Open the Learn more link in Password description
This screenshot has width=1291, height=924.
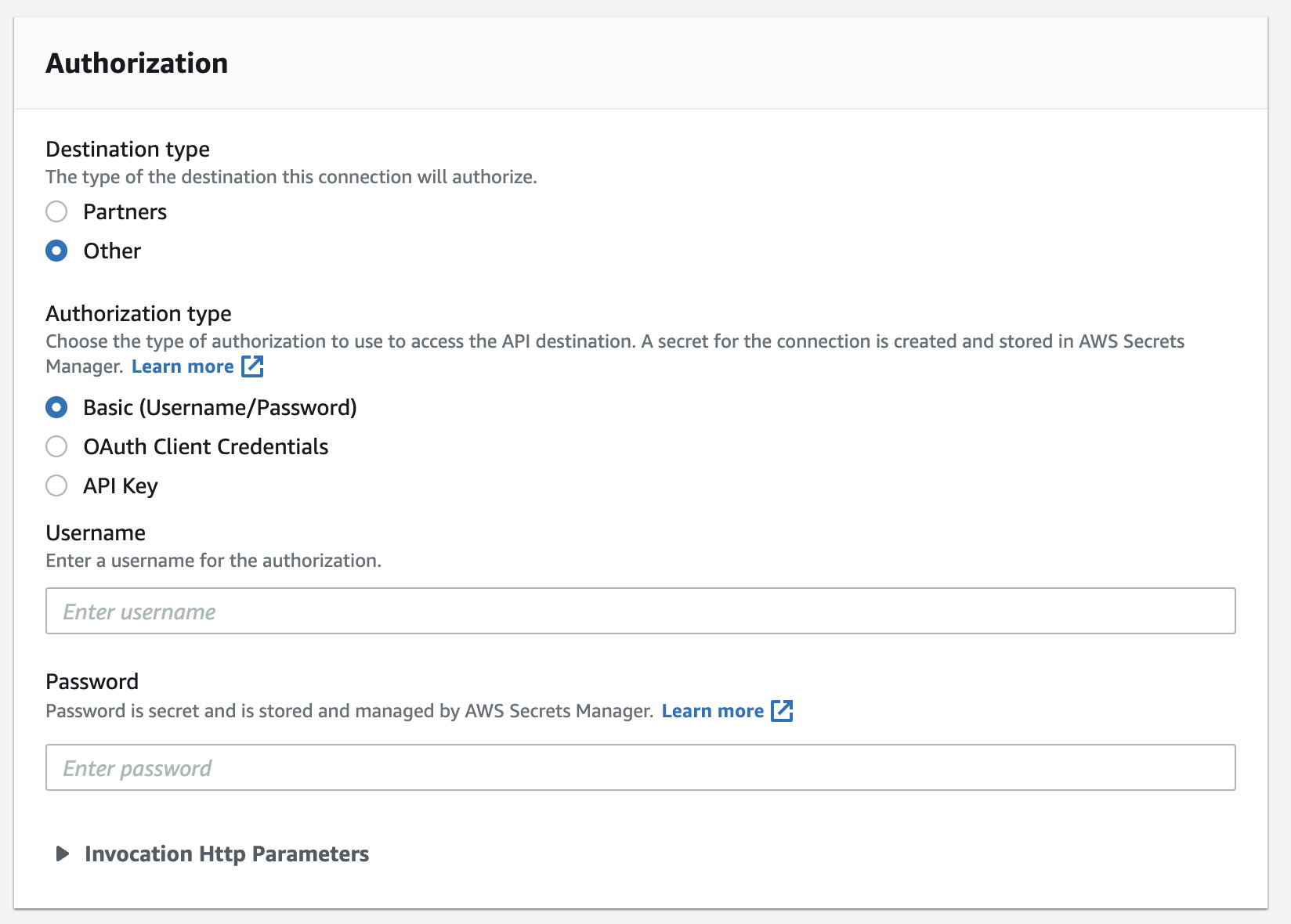712,711
